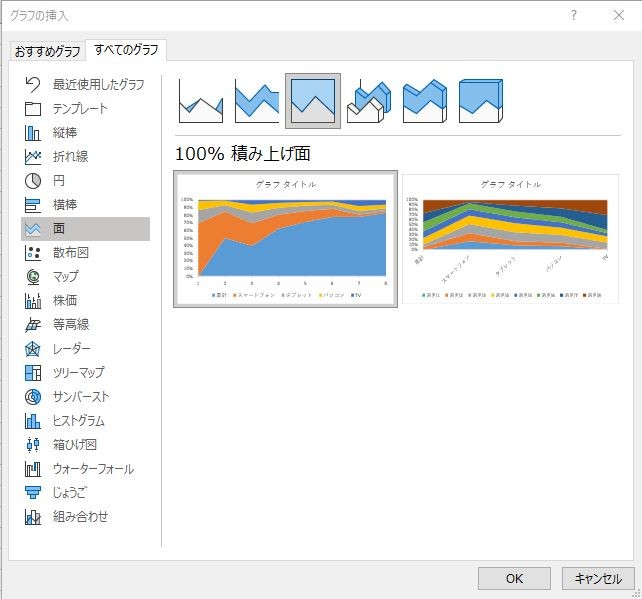Select the 面 (area) chart subtype icon
The image size is (642, 599).
tap(201, 101)
